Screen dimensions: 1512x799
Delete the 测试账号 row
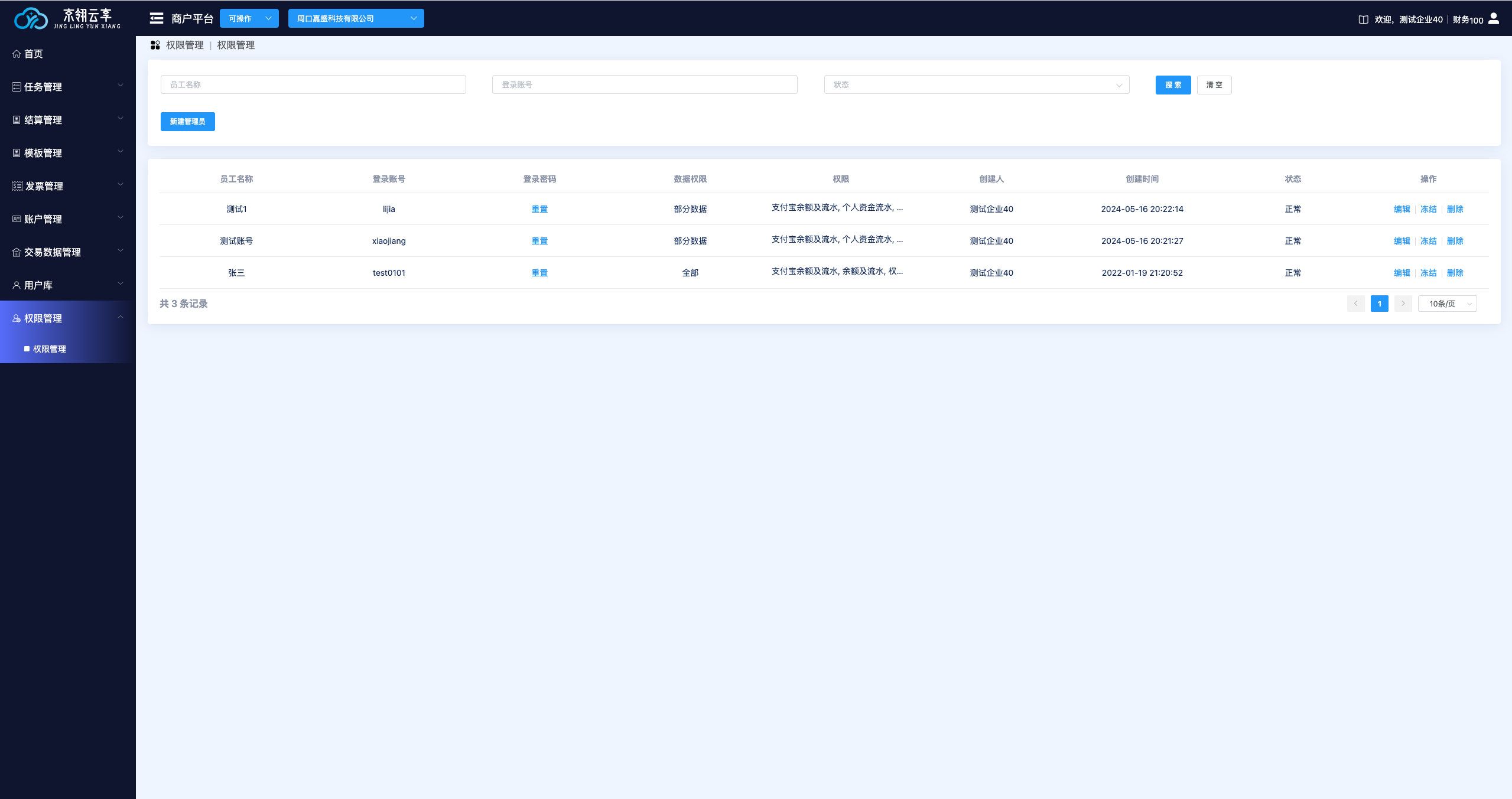[1455, 241]
